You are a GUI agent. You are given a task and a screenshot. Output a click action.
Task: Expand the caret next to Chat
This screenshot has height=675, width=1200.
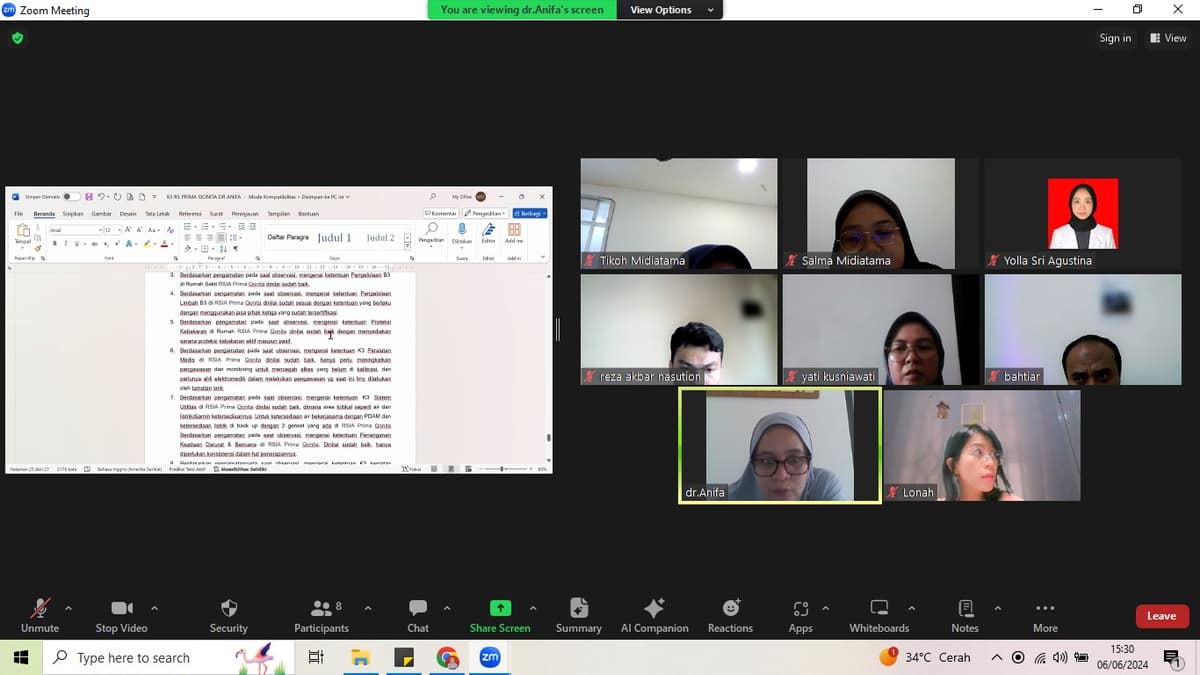tap(447, 607)
